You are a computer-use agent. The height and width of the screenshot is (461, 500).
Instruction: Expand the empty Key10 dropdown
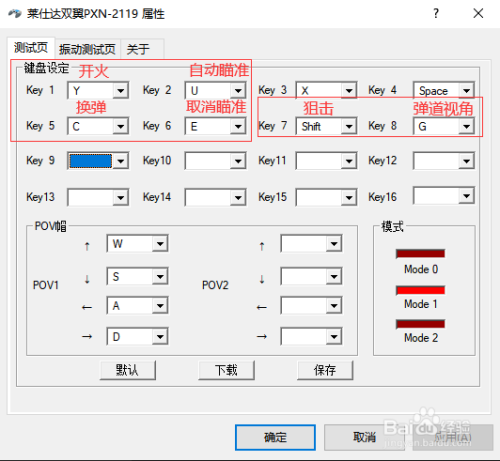pyautogui.click(x=215, y=161)
